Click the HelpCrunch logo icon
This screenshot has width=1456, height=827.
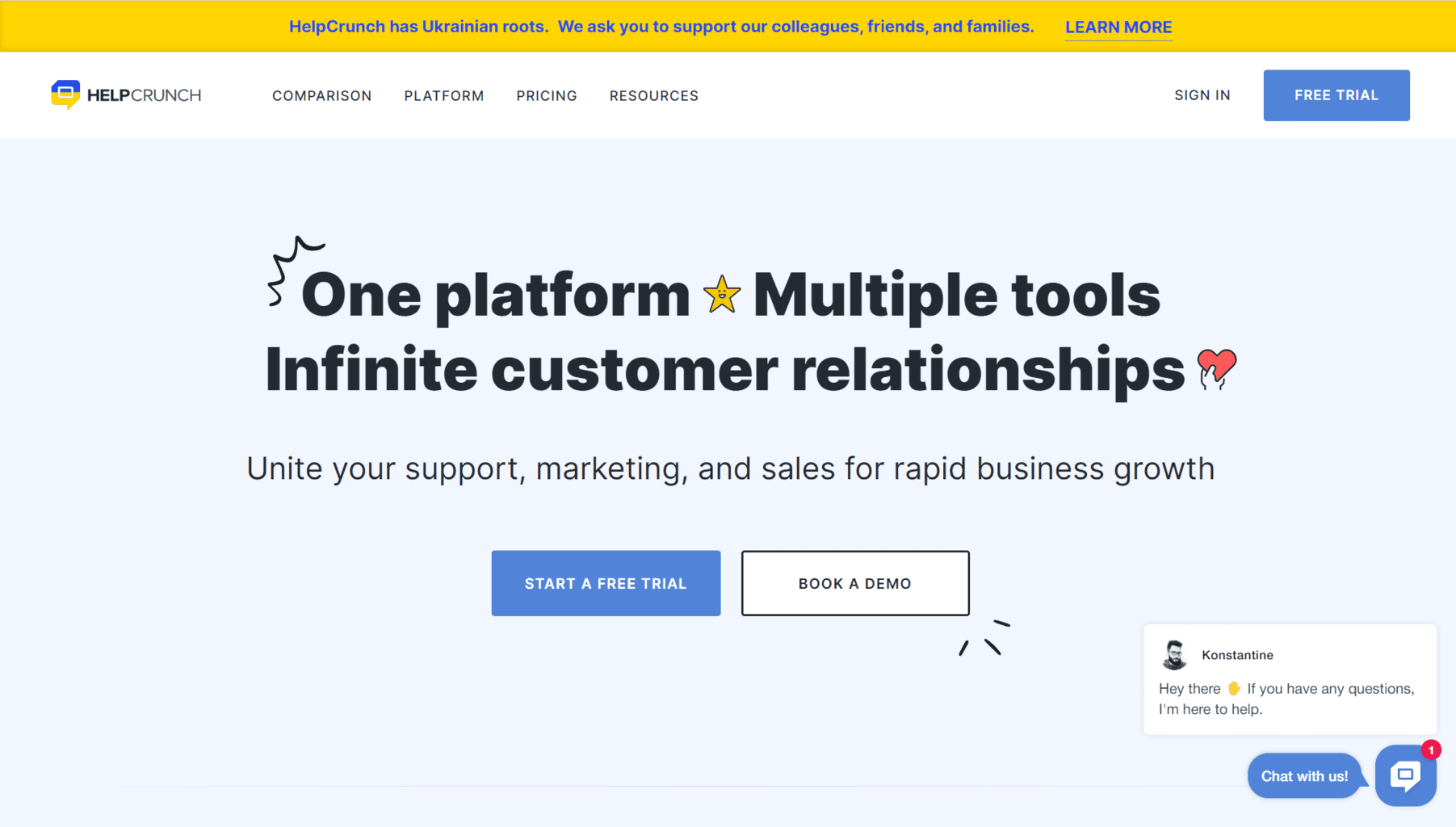pyautogui.click(x=65, y=94)
